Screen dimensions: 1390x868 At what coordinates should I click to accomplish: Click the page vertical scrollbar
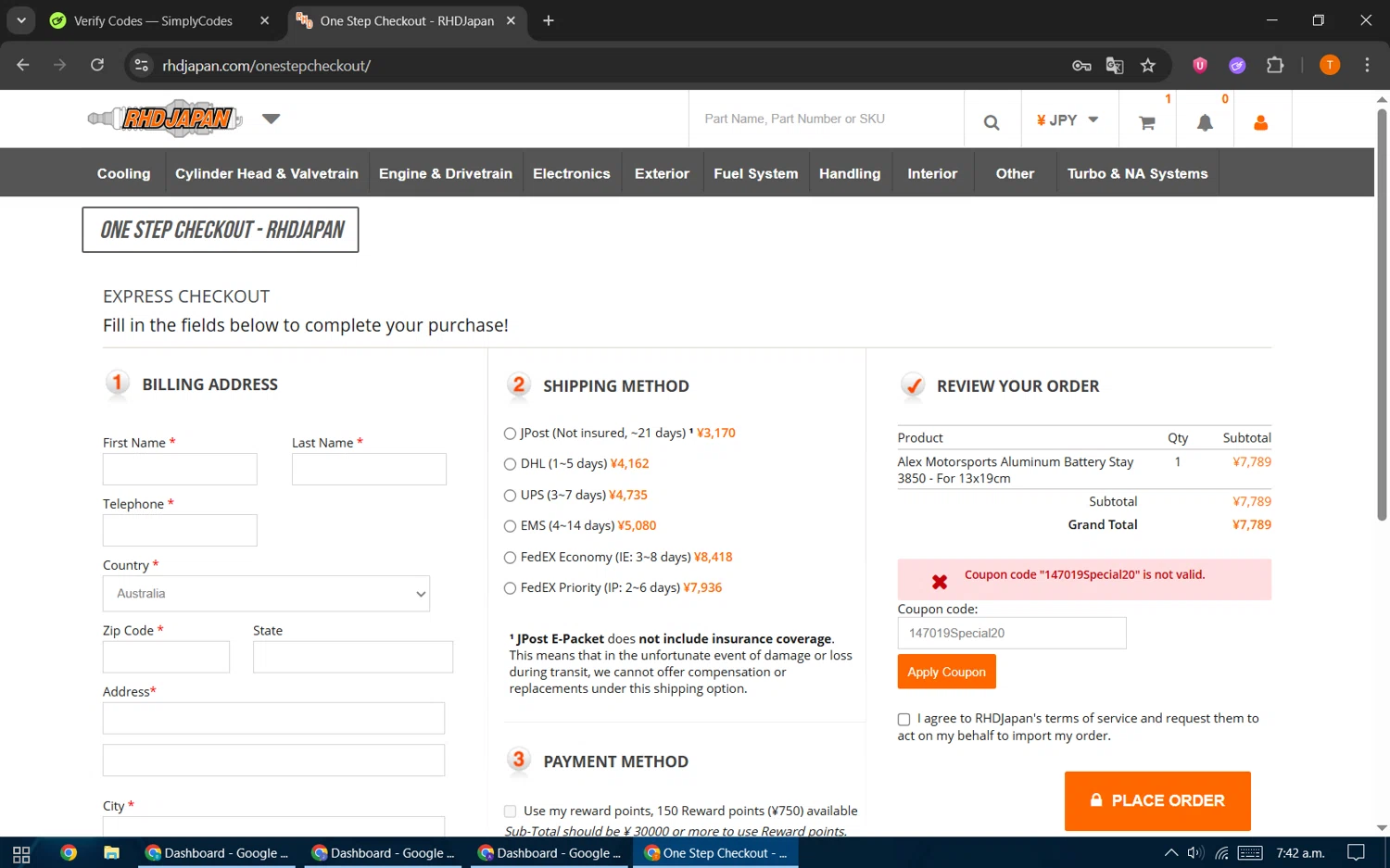click(x=1382, y=314)
